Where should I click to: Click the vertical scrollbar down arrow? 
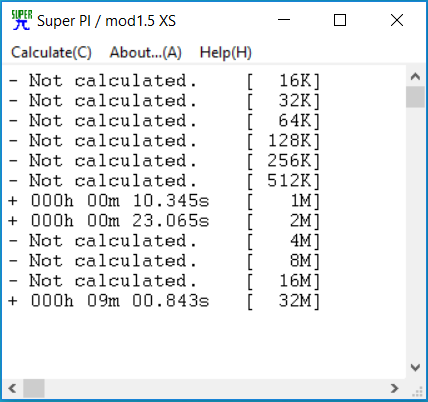click(x=415, y=368)
